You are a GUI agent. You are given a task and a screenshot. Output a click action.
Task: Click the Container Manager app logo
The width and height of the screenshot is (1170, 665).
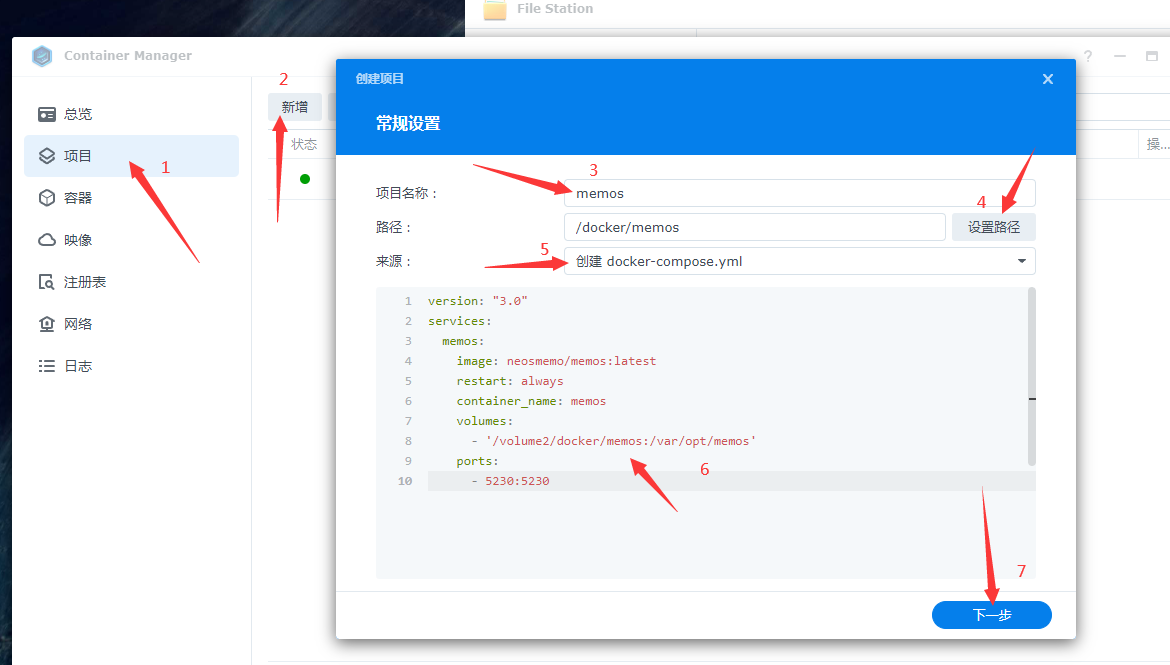click(x=43, y=55)
